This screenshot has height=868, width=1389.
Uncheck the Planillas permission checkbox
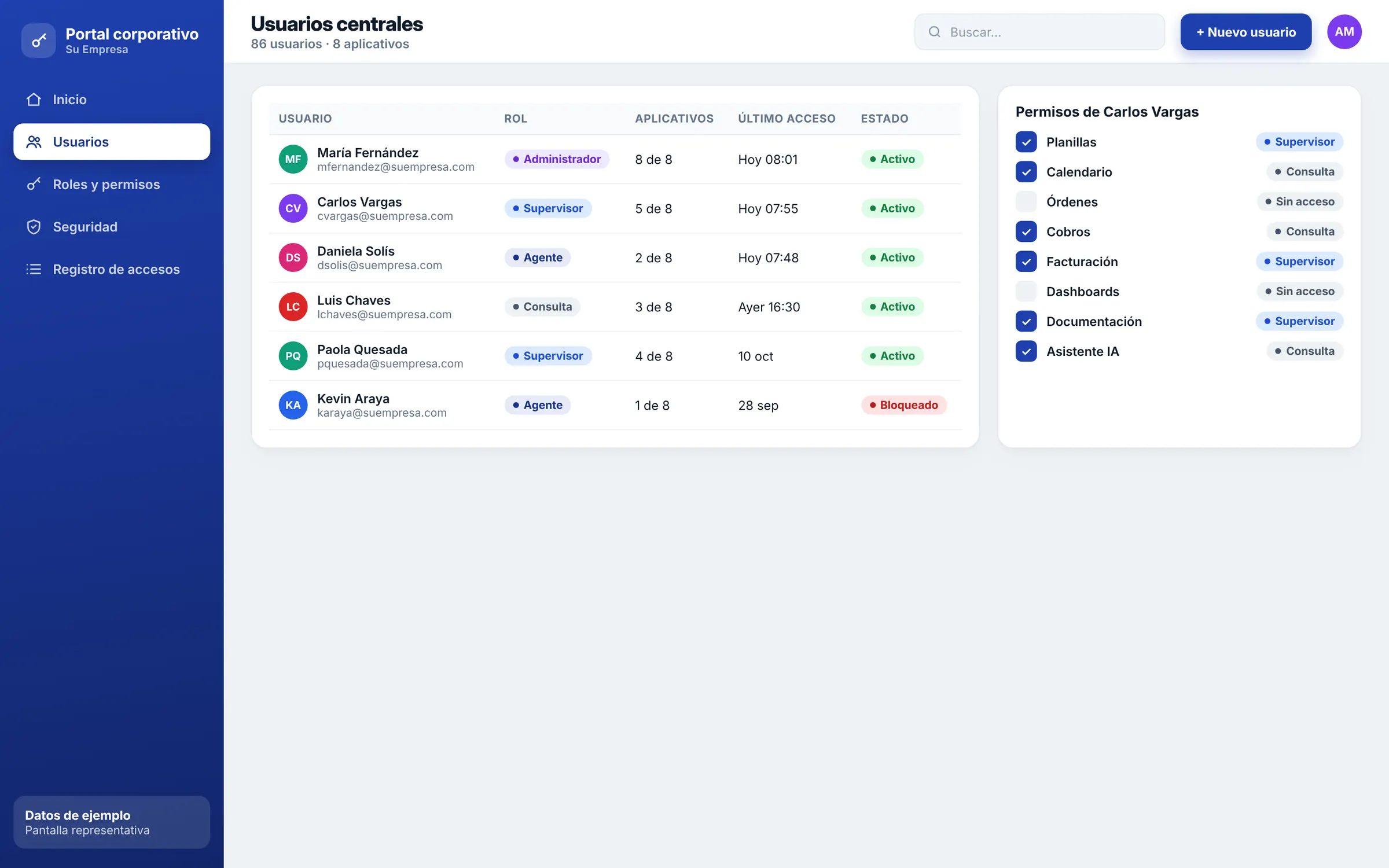pyautogui.click(x=1026, y=142)
